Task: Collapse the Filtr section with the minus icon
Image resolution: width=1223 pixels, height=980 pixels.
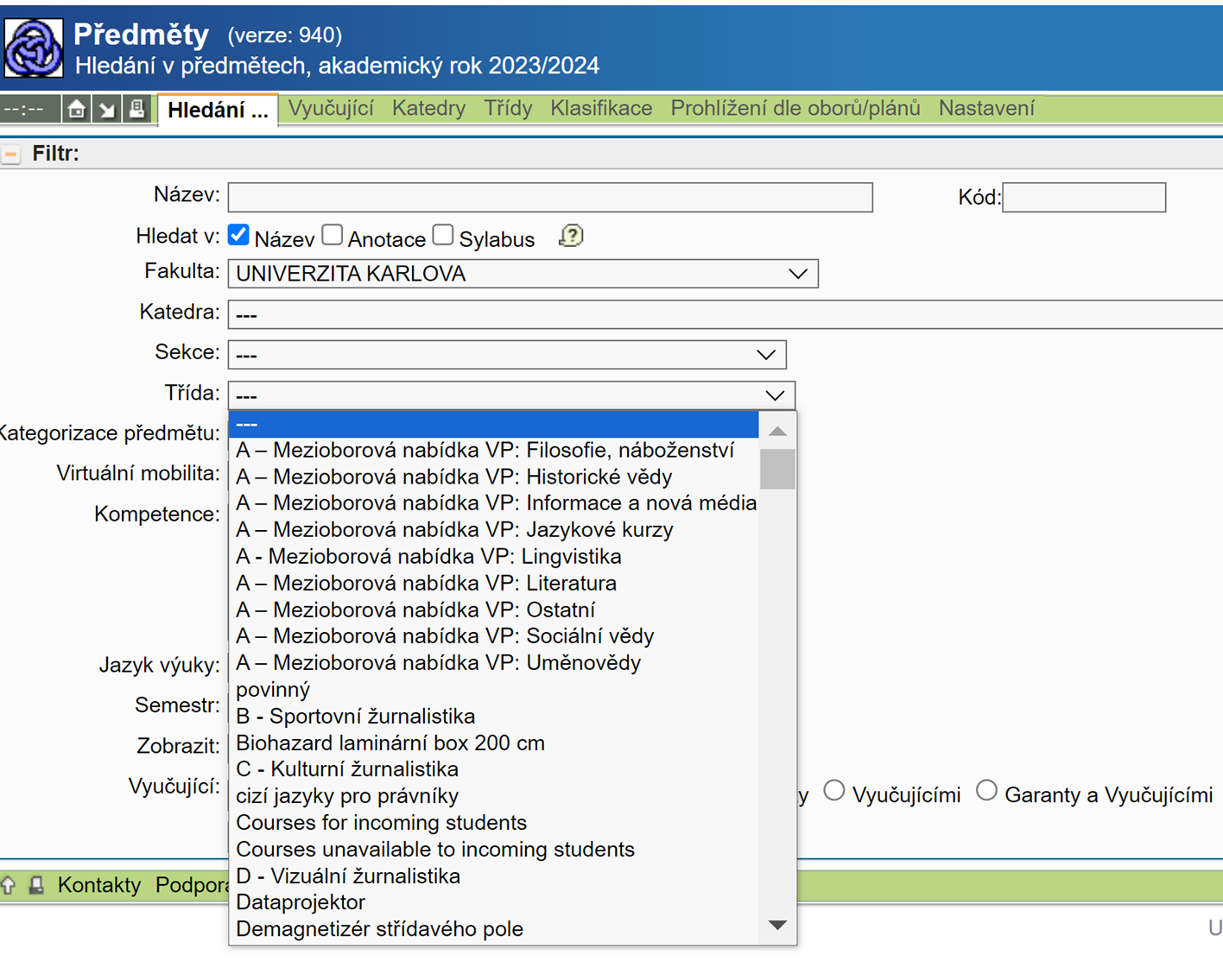Action: pos(11,155)
